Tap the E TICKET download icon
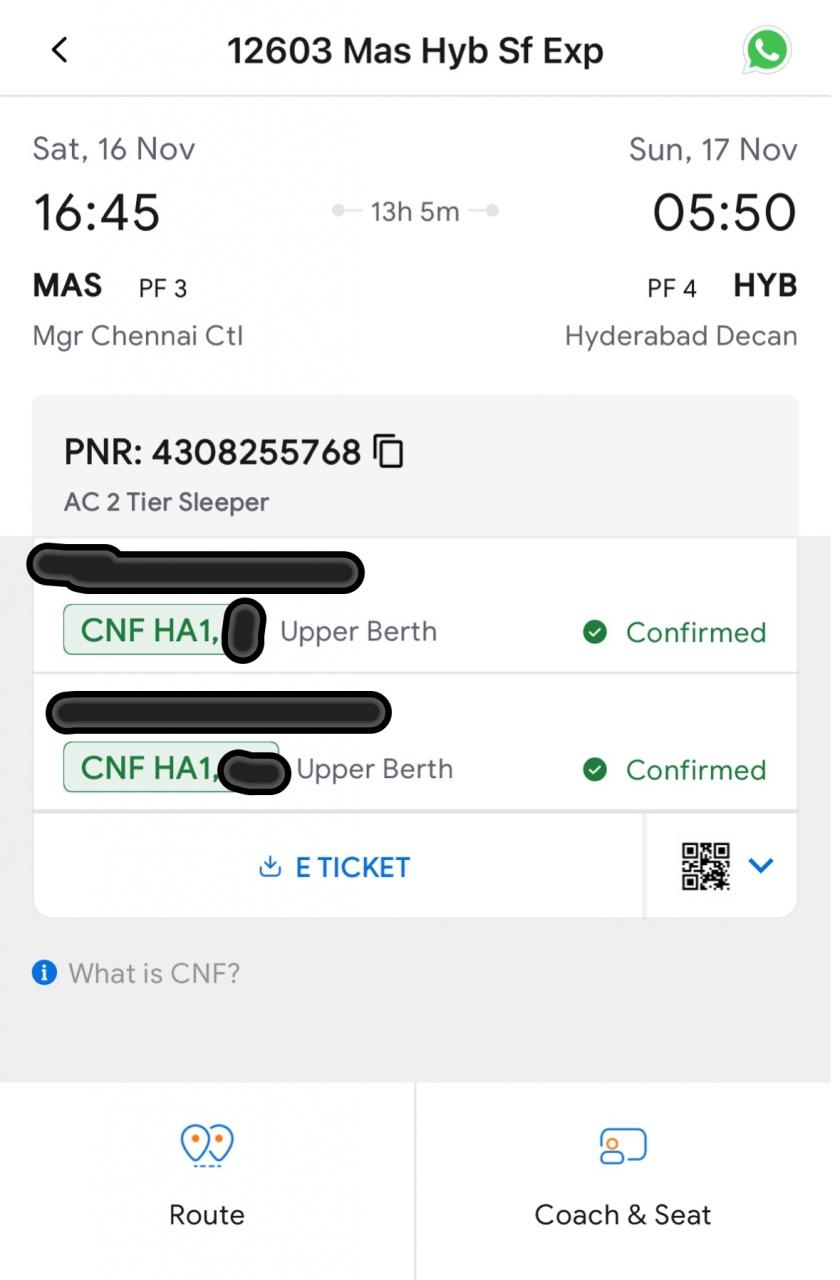Screen dimensions: 840x1280 pyautogui.click(x=270, y=867)
